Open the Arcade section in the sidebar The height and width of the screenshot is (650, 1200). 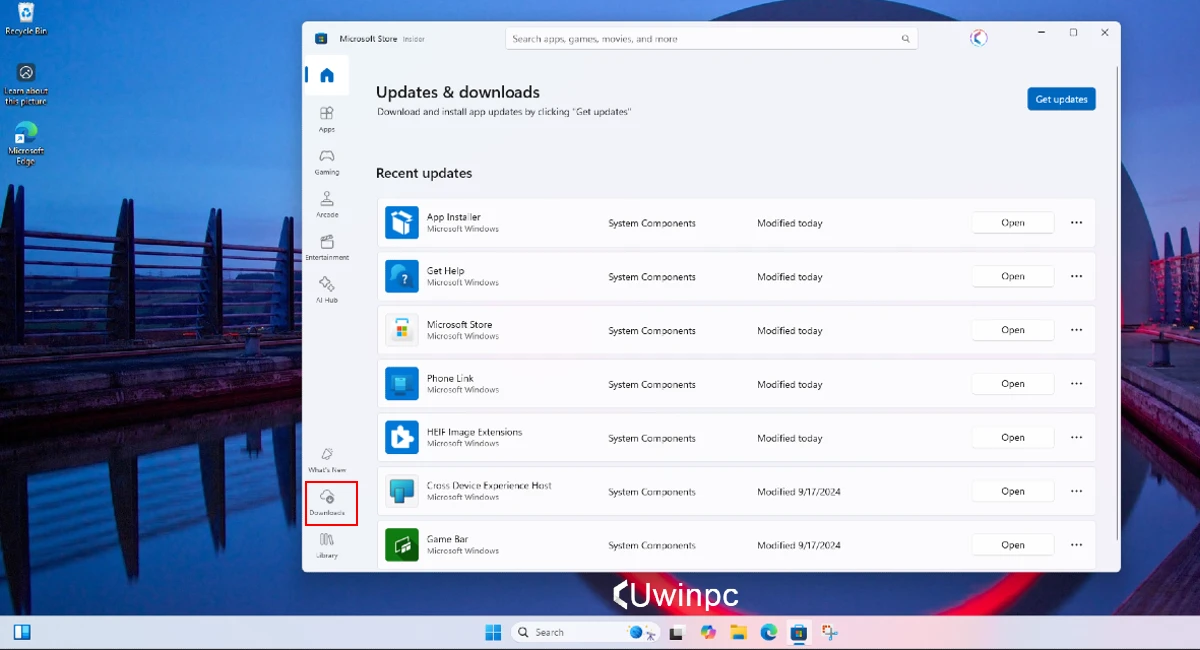click(327, 205)
